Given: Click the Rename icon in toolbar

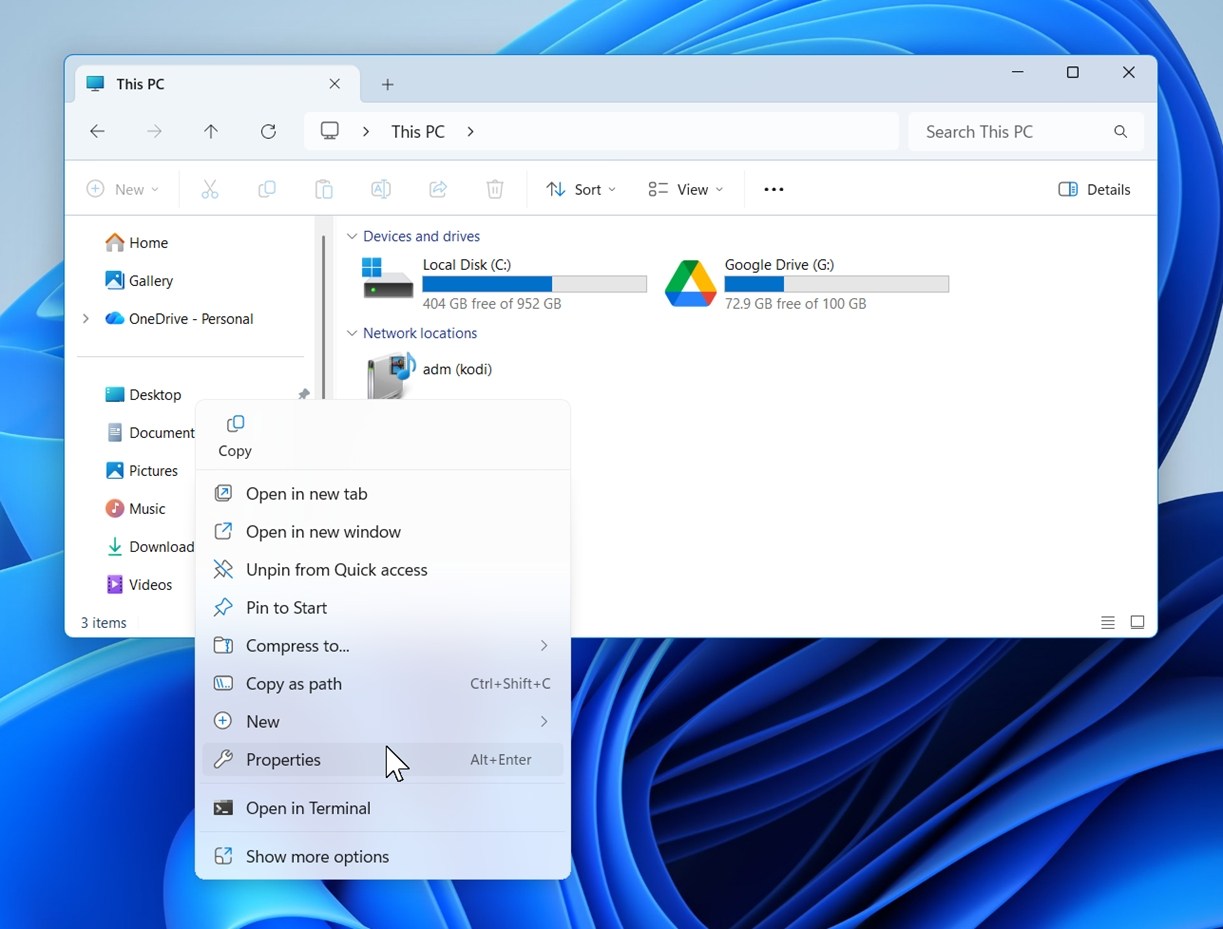Looking at the screenshot, I should pos(380,189).
